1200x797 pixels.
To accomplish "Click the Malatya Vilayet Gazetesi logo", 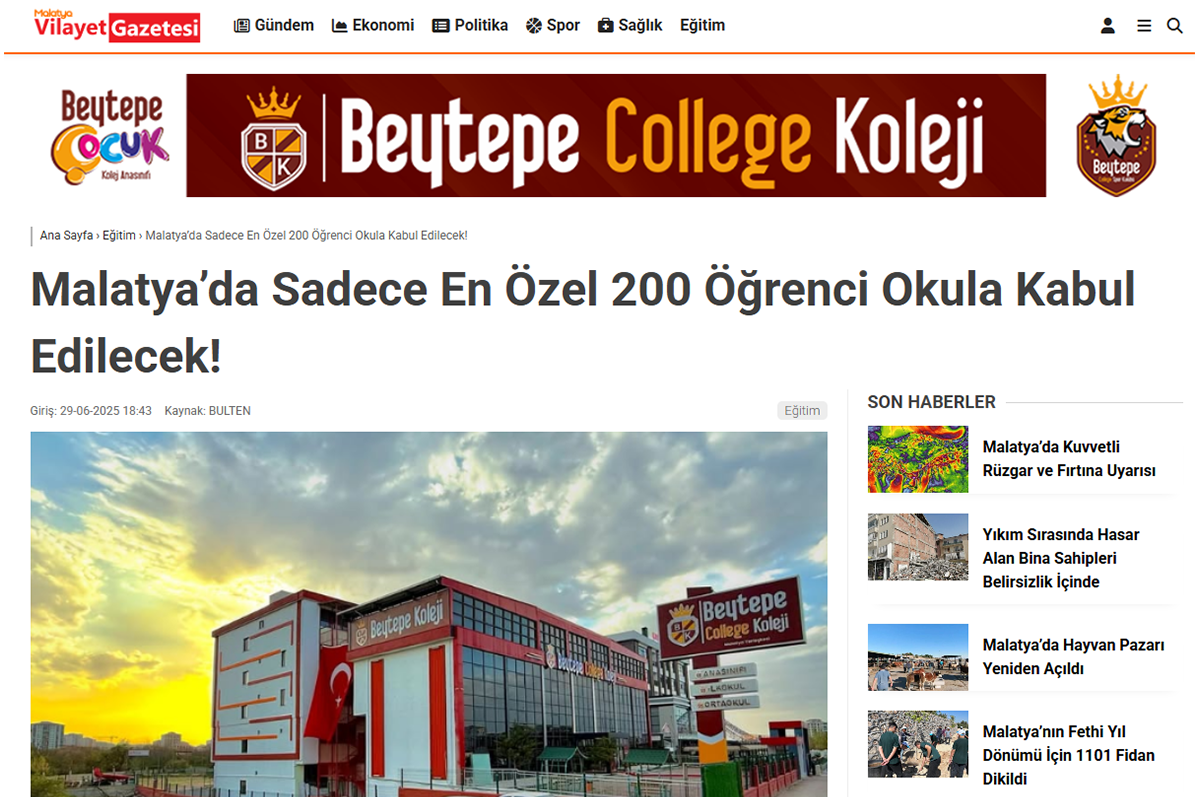I will coord(116,26).
